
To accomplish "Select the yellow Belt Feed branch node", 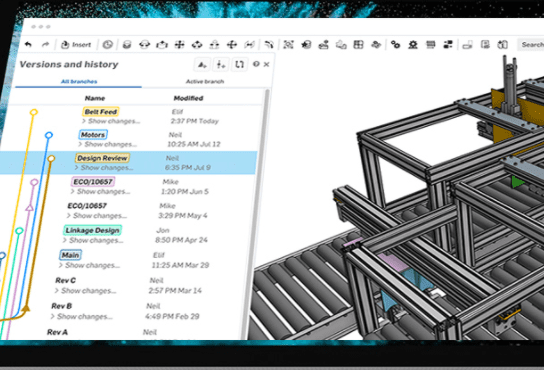I will click(34, 112).
